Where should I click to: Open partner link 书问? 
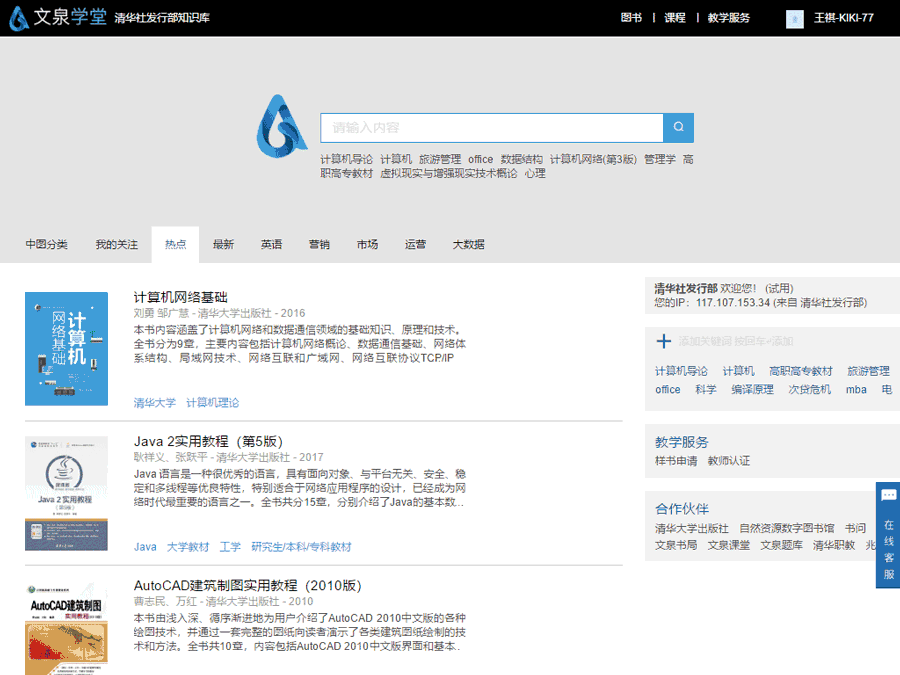click(855, 529)
